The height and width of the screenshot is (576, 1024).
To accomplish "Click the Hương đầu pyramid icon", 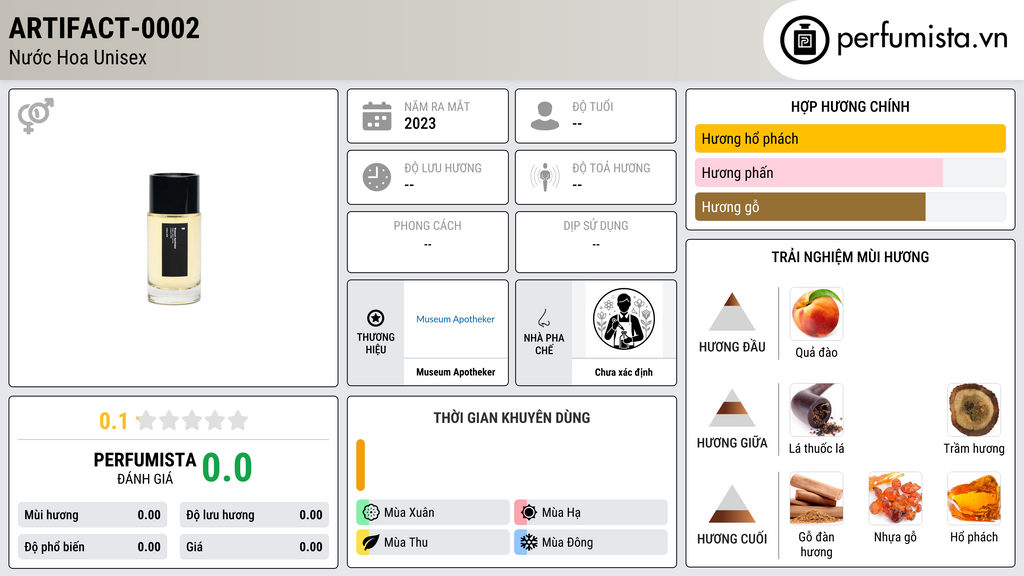I will pyautogui.click(x=732, y=312).
